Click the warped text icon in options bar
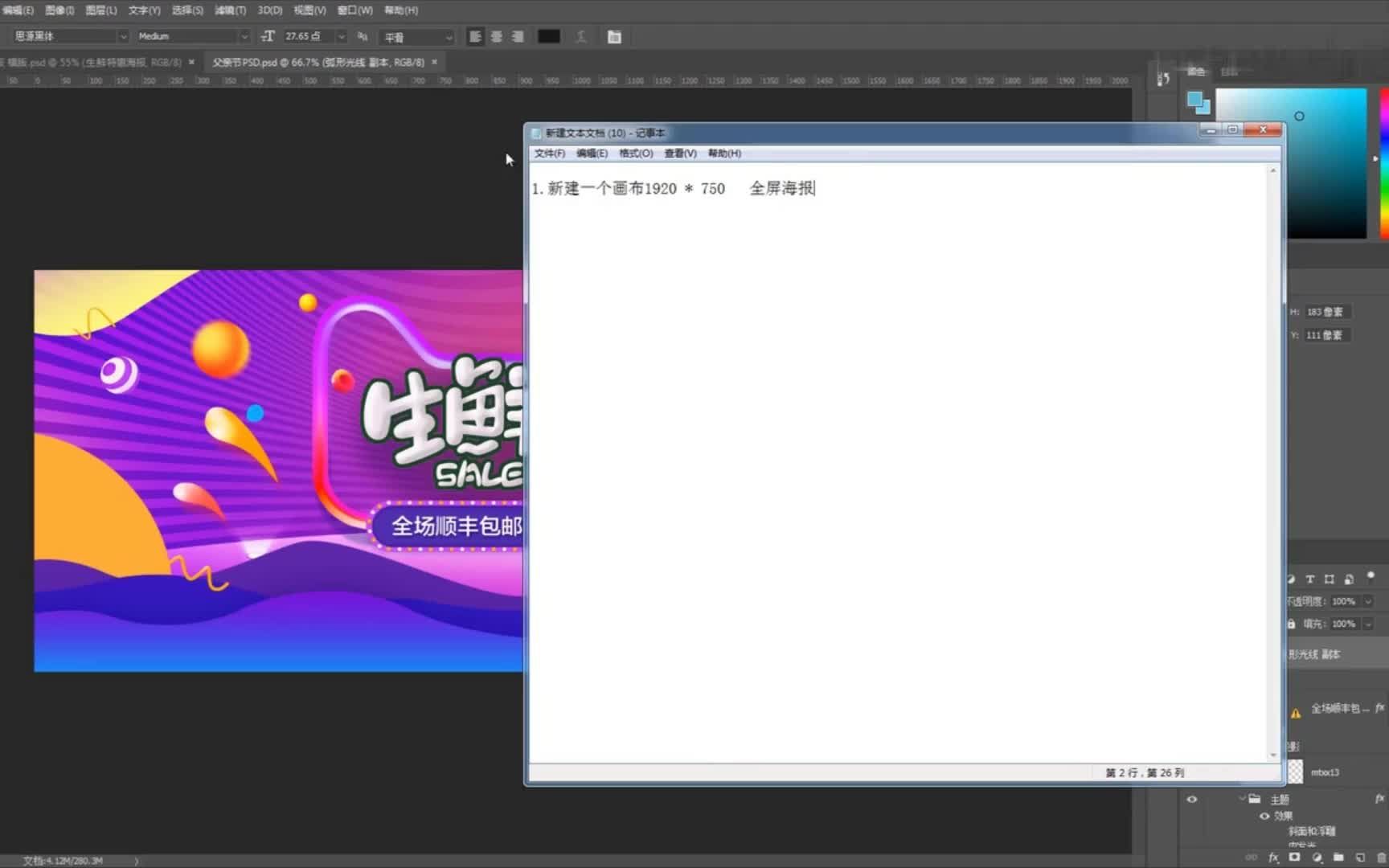The image size is (1389, 868). [581, 36]
